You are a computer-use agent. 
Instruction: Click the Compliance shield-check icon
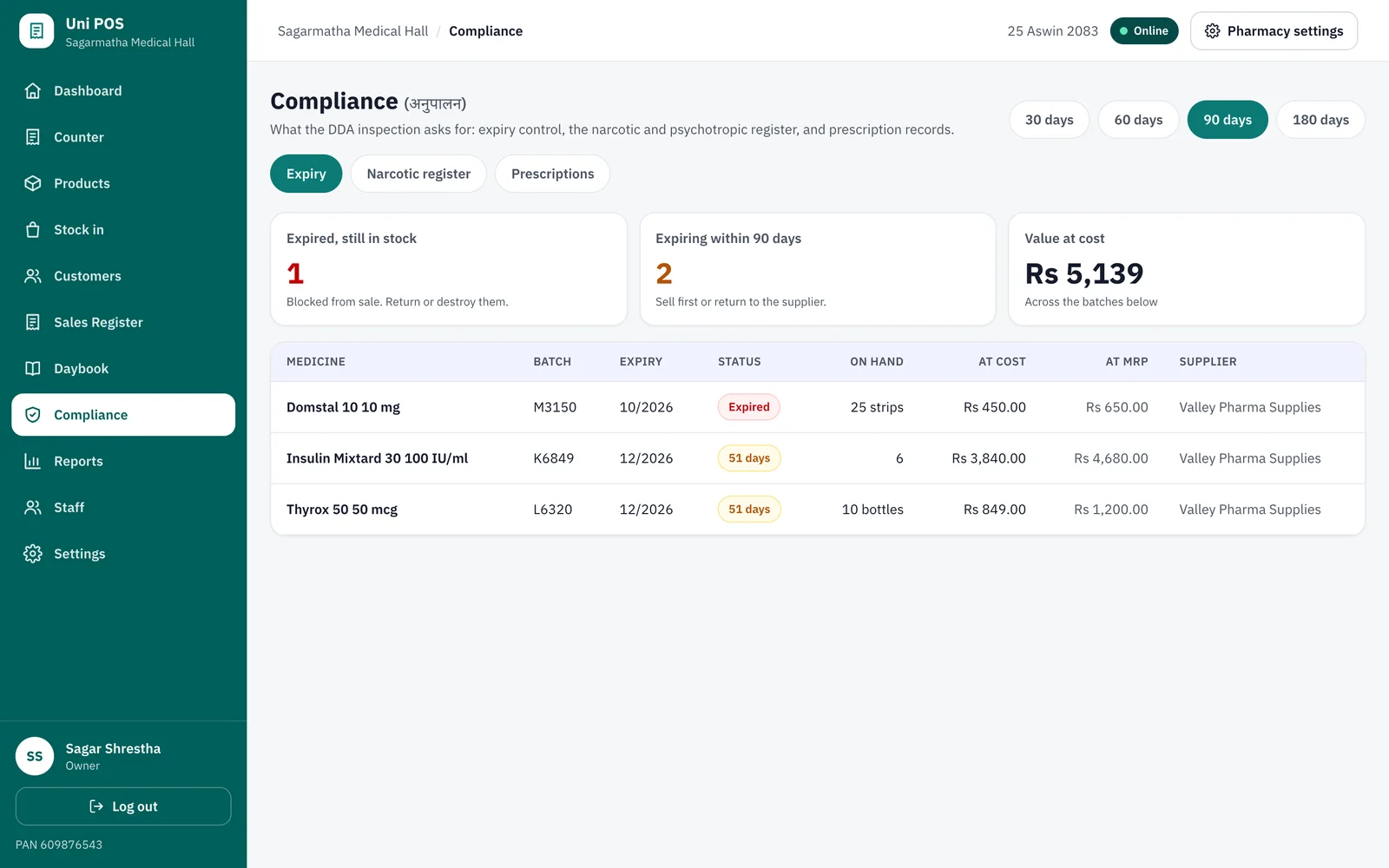tap(33, 415)
